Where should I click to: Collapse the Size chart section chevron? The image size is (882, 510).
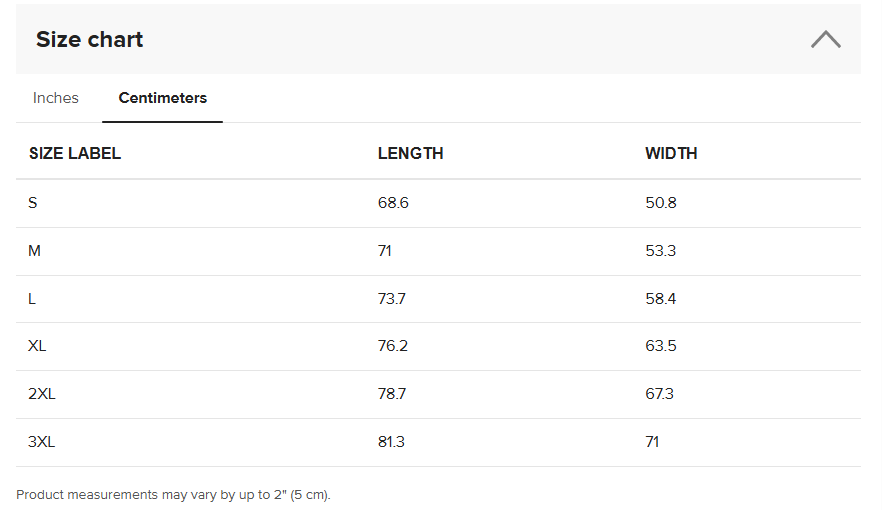[x=825, y=39]
